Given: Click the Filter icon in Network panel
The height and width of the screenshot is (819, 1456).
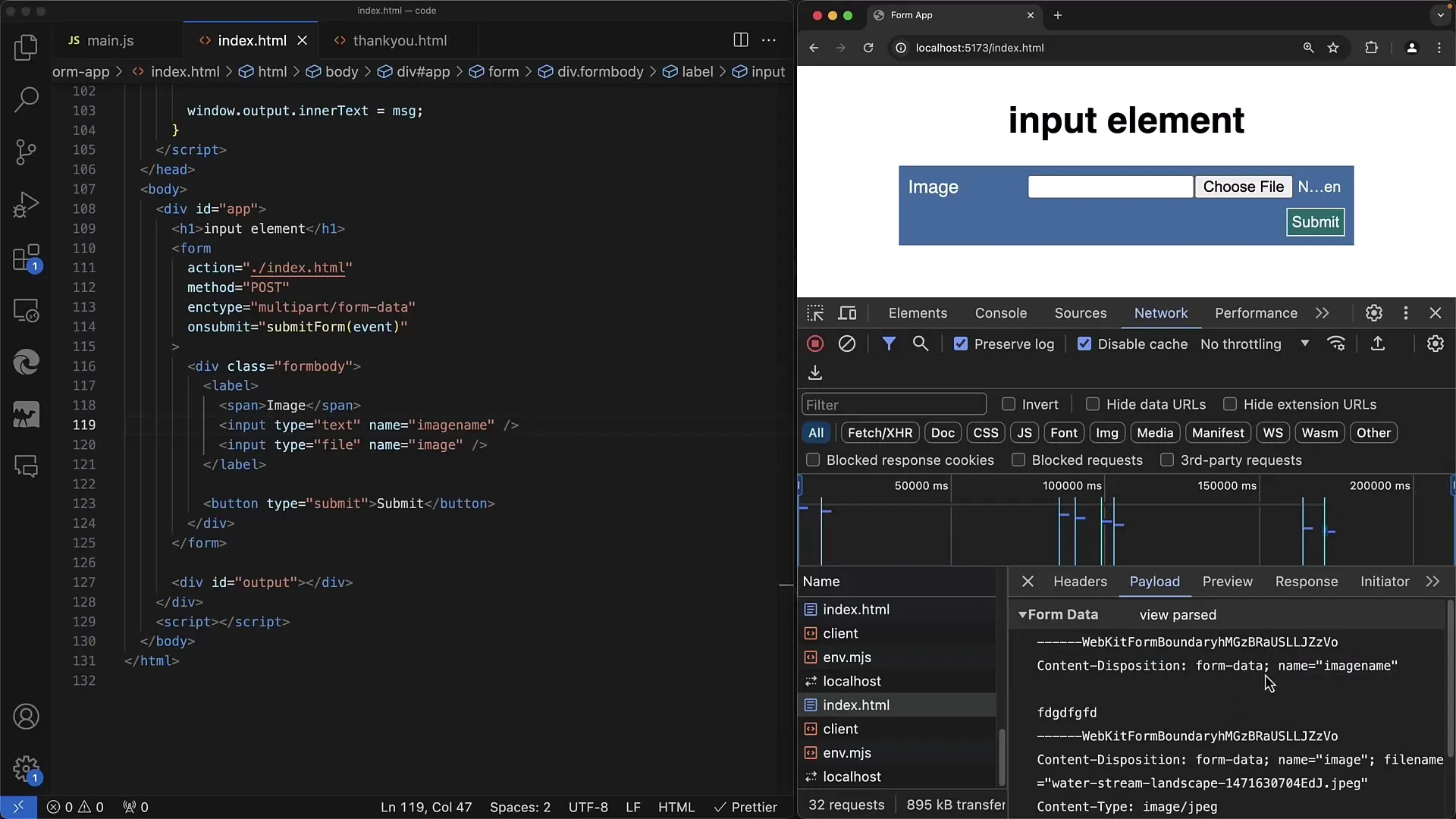Looking at the screenshot, I should [887, 343].
